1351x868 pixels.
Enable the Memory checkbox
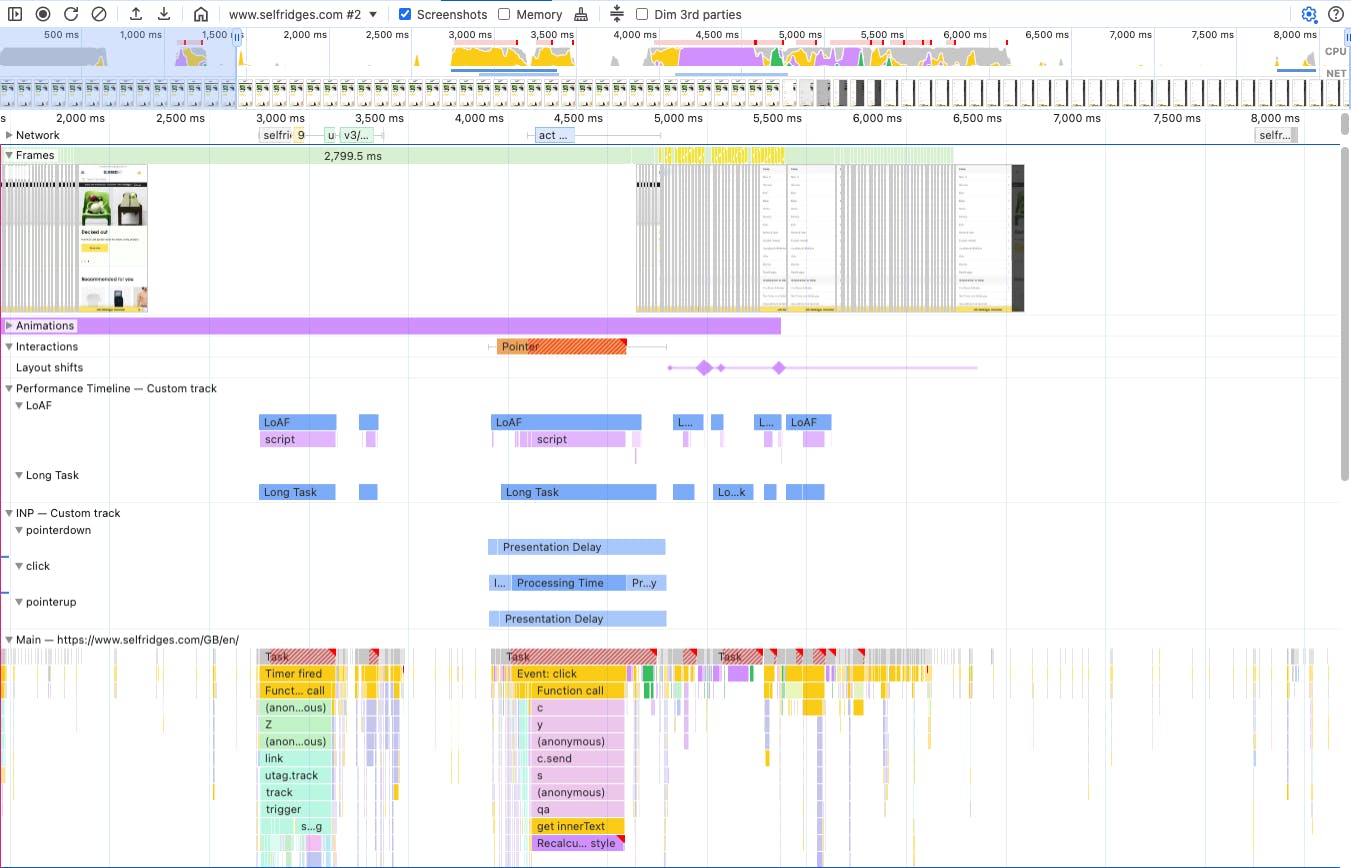[x=503, y=14]
